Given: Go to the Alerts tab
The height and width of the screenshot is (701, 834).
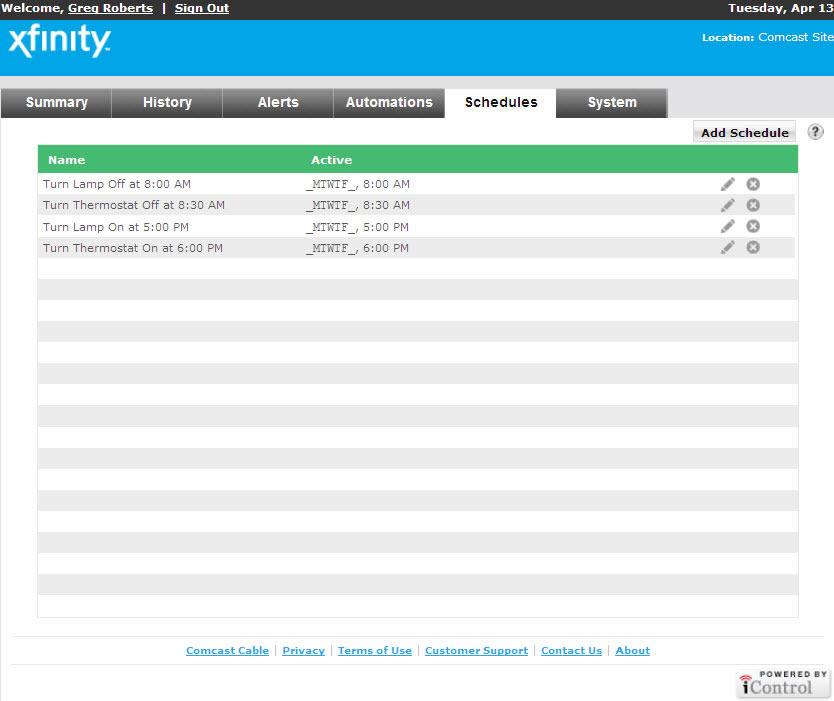Looking at the screenshot, I should [x=278, y=102].
